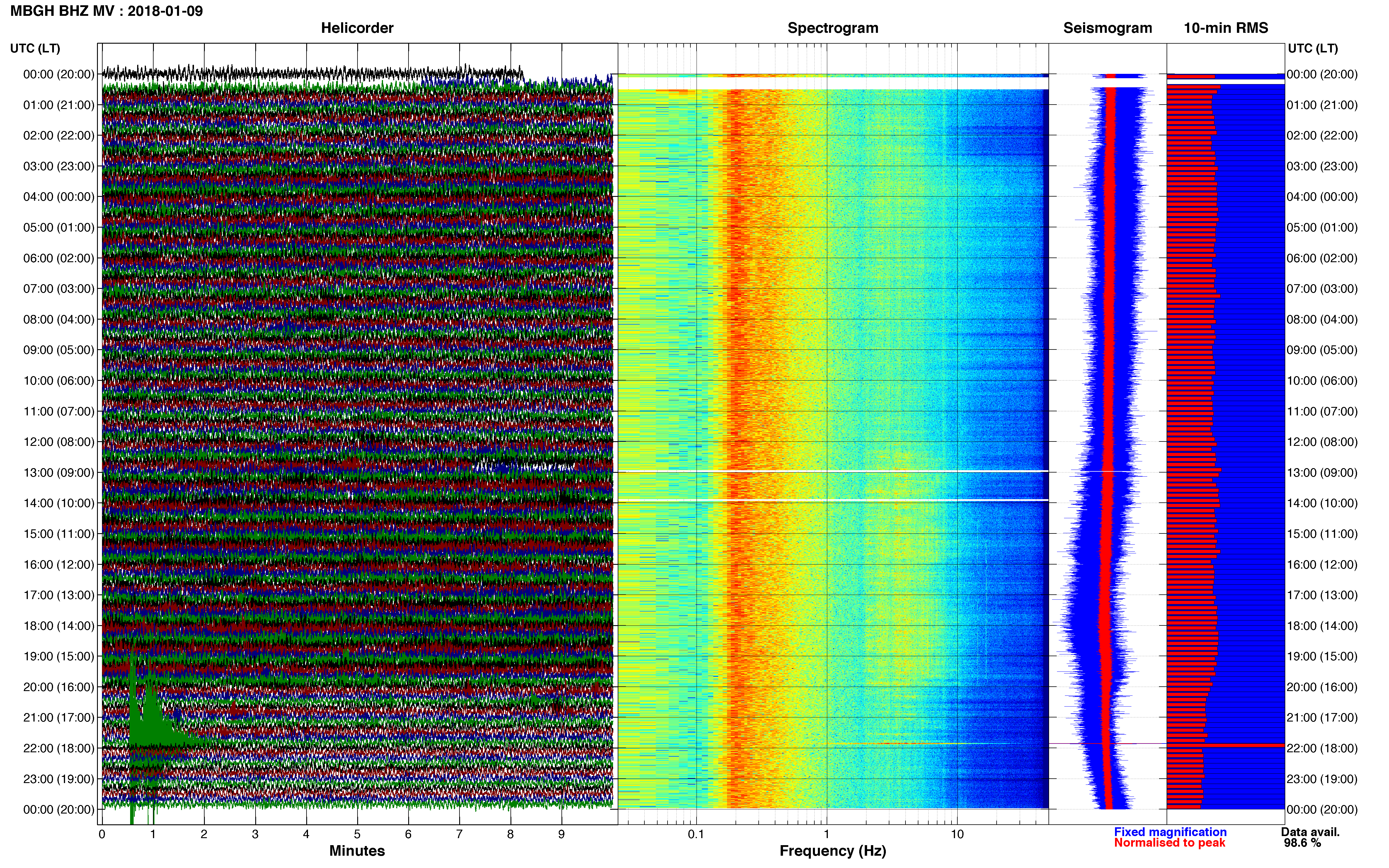This screenshot has height=868, width=1389.
Task: Click the "Fixed magnification" legend entry
Action: click(x=1170, y=832)
